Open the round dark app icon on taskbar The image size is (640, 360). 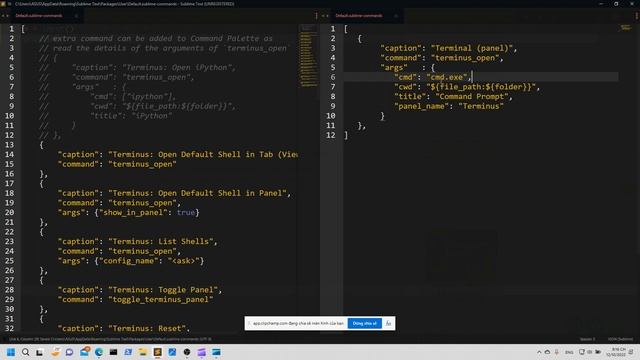187,352
